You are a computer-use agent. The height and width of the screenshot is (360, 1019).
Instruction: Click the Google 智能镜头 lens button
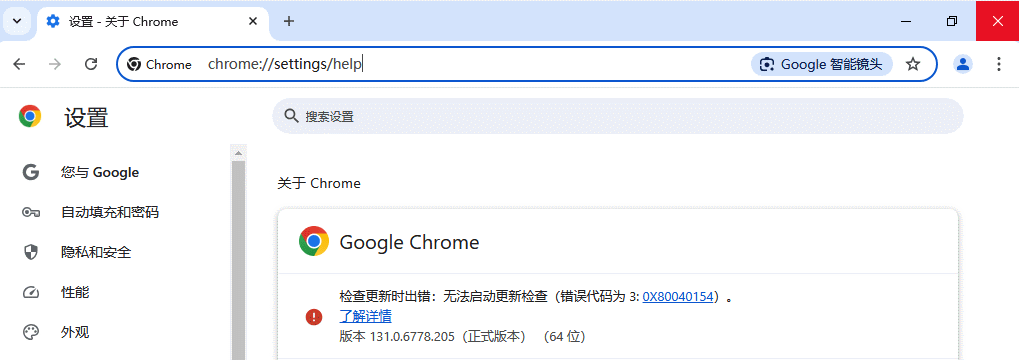[x=822, y=64]
